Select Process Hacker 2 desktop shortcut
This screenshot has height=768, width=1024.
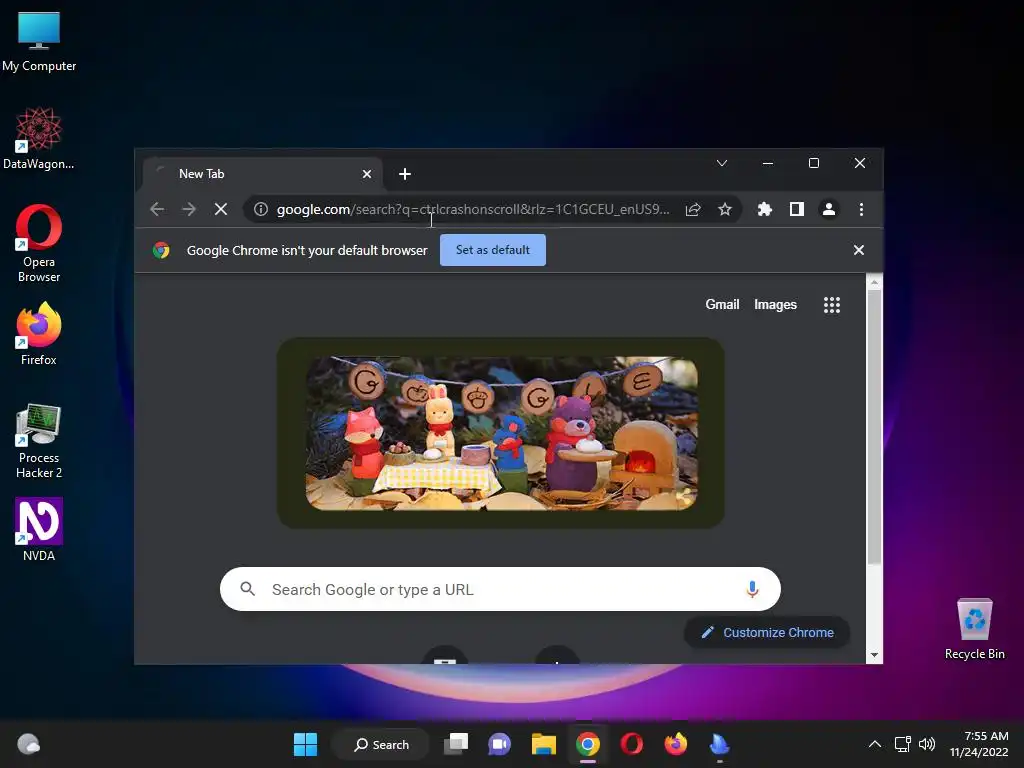click(39, 441)
